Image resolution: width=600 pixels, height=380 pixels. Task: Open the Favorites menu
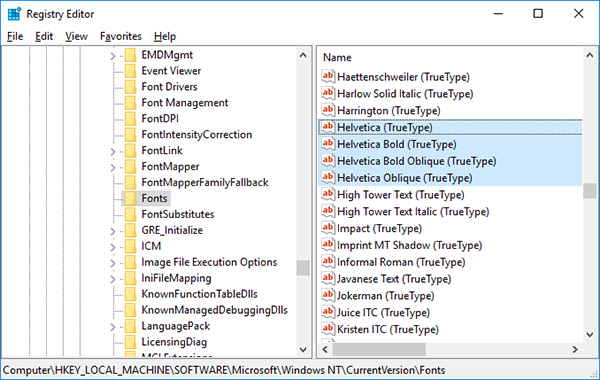(121, 36)
